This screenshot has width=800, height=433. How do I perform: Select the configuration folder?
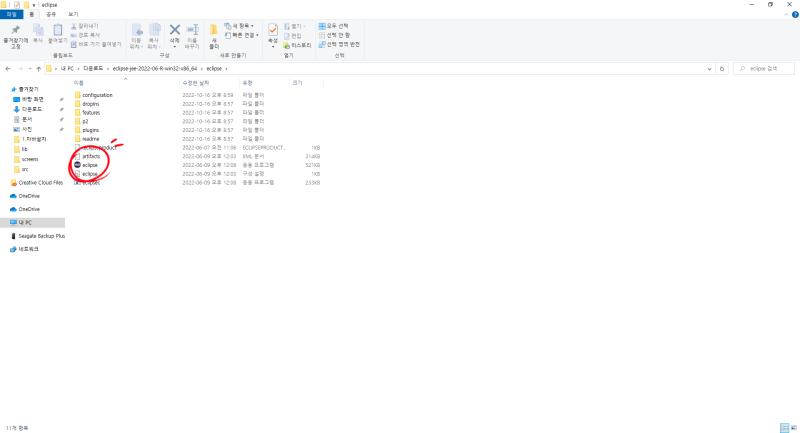click(x=97, y=95)
